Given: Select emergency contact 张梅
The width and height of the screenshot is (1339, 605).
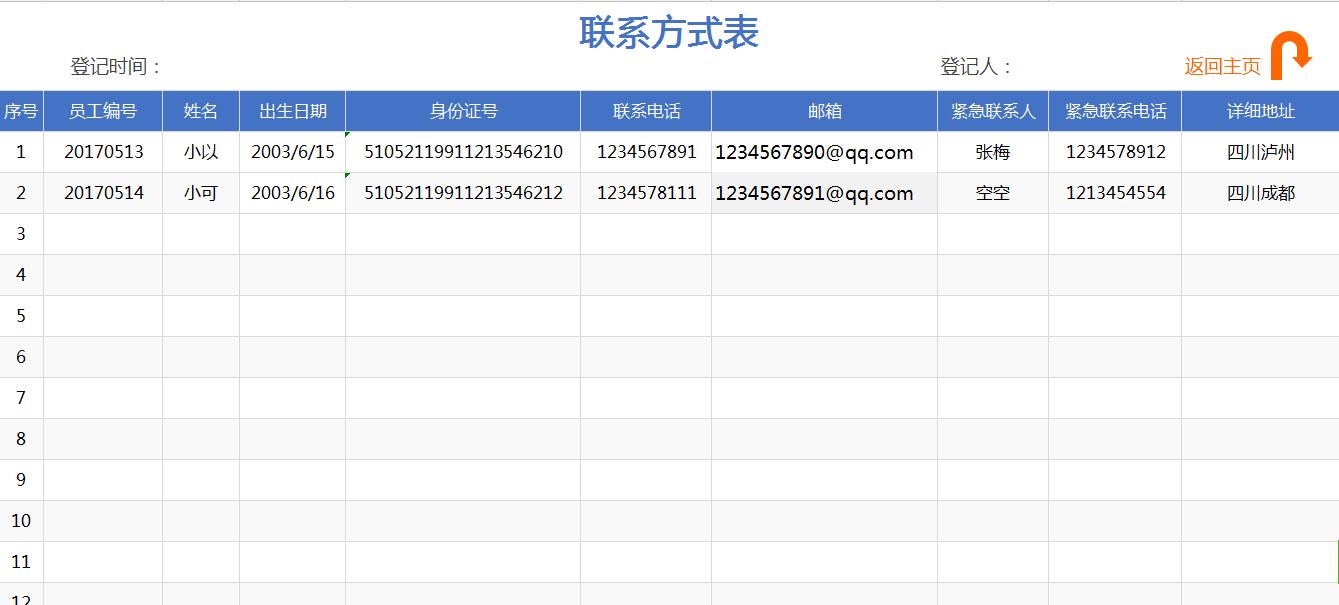Looking at the screenshot, I should tap(992, 152).
